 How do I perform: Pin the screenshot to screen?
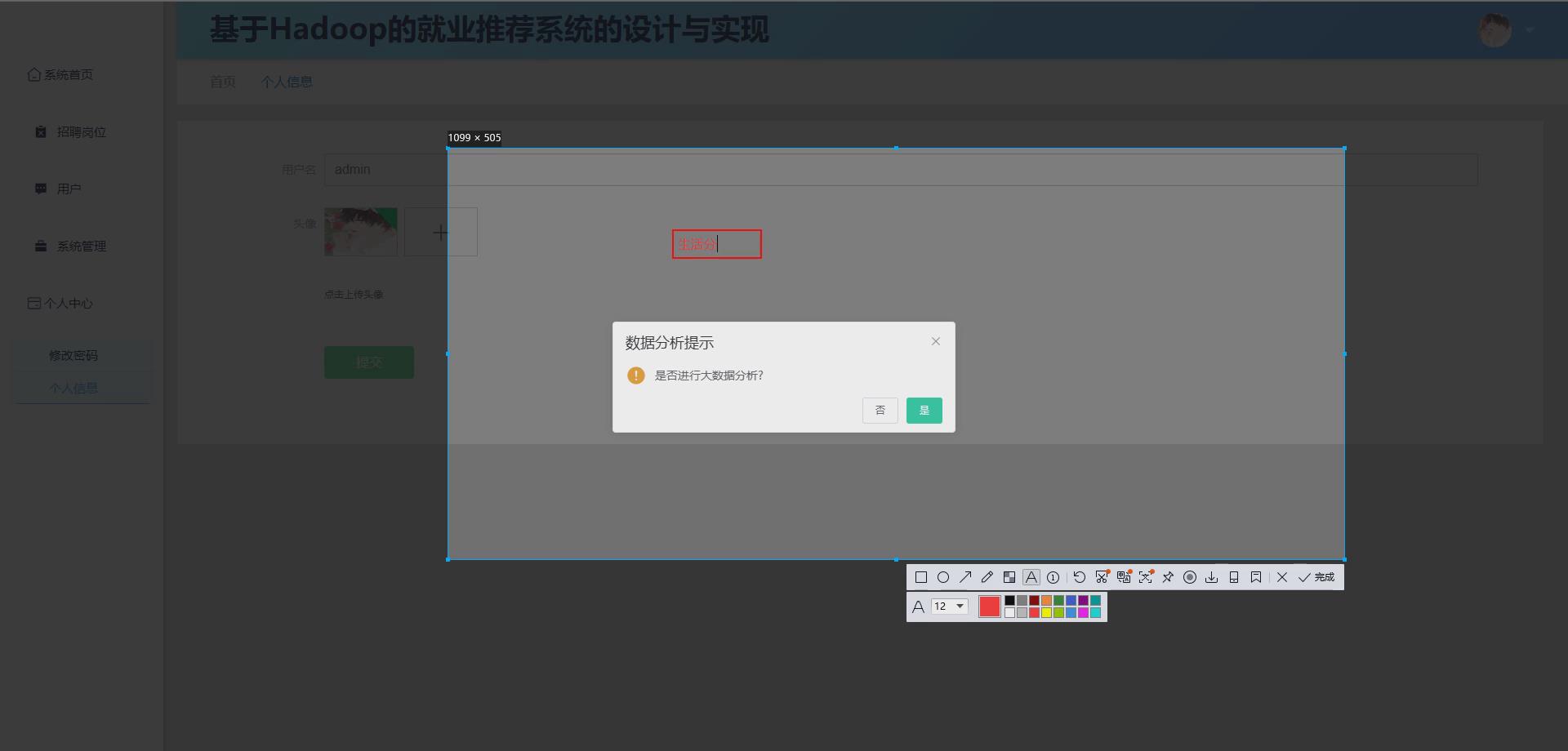tap(1167, 577)
